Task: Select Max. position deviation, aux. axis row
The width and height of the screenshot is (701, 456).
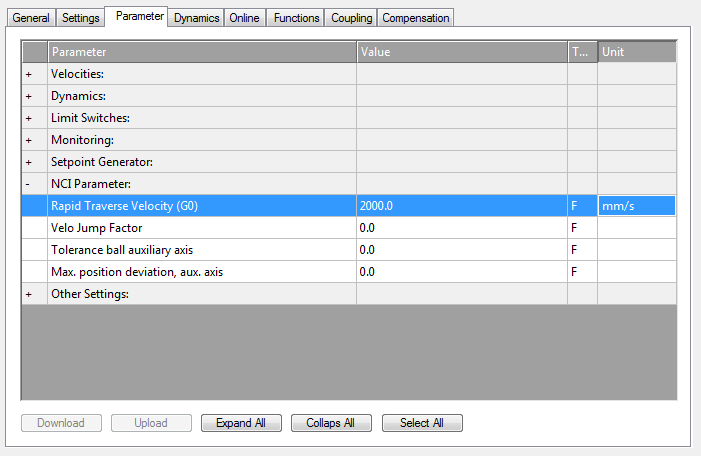Action: [x=349, y=272]
